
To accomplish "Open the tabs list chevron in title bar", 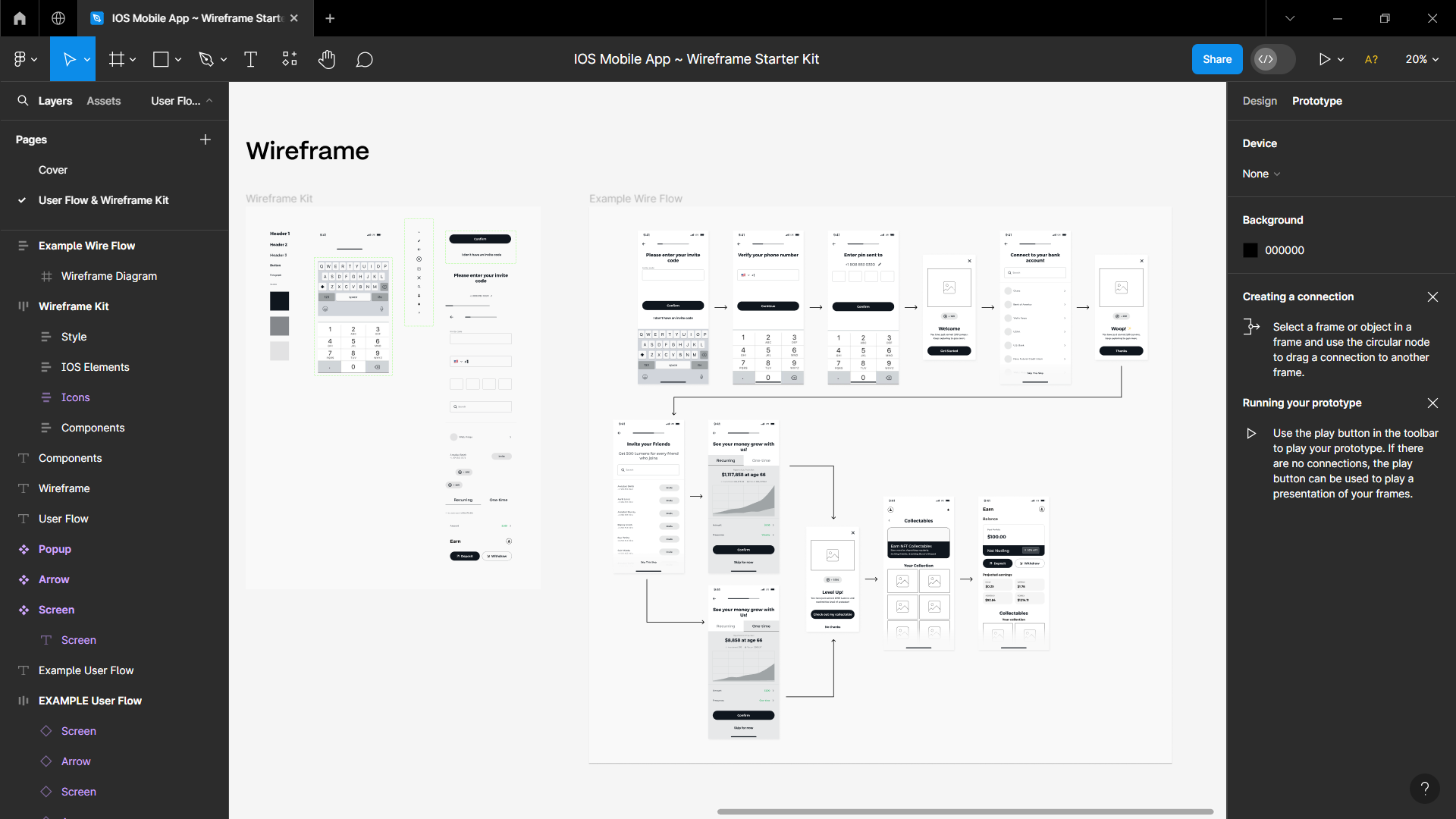I will pos(1290,18).
